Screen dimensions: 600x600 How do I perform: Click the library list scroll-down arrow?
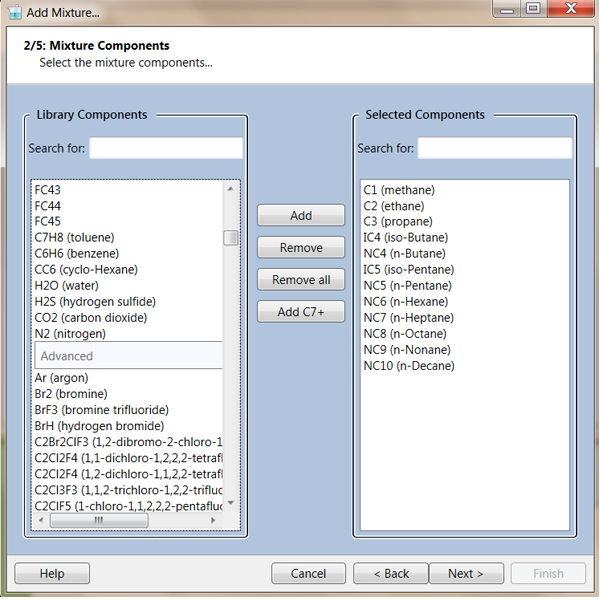click(x=230, y=503)
